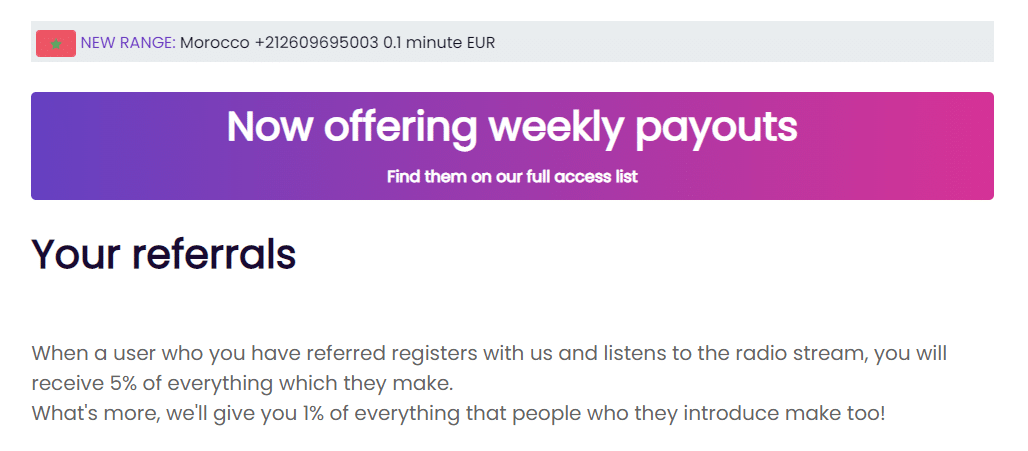Follow the Find them on our full access list link
The image size is (1028, 451).
(512, 177)
